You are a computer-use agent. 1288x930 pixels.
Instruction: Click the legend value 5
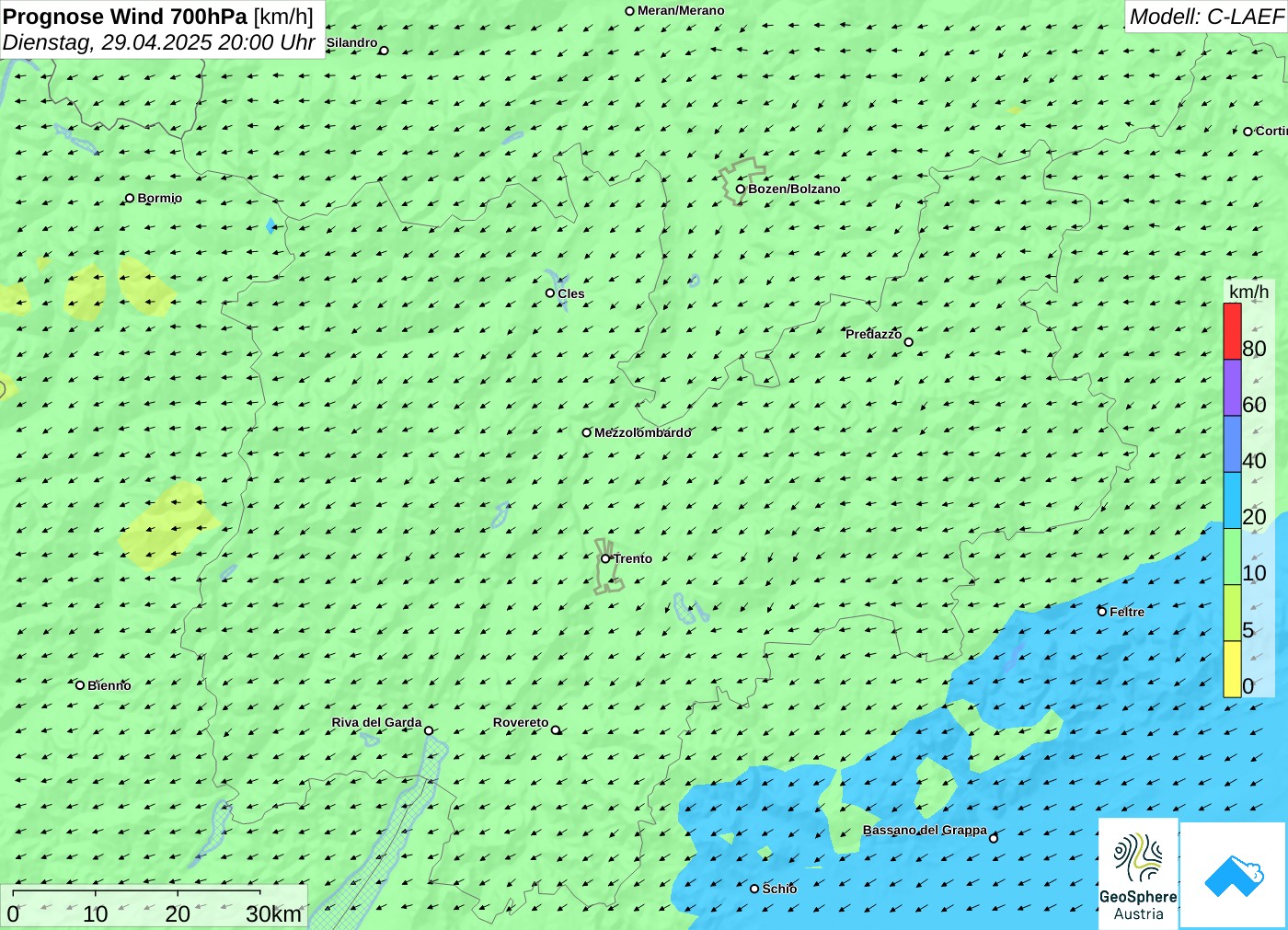[1248, 630]
